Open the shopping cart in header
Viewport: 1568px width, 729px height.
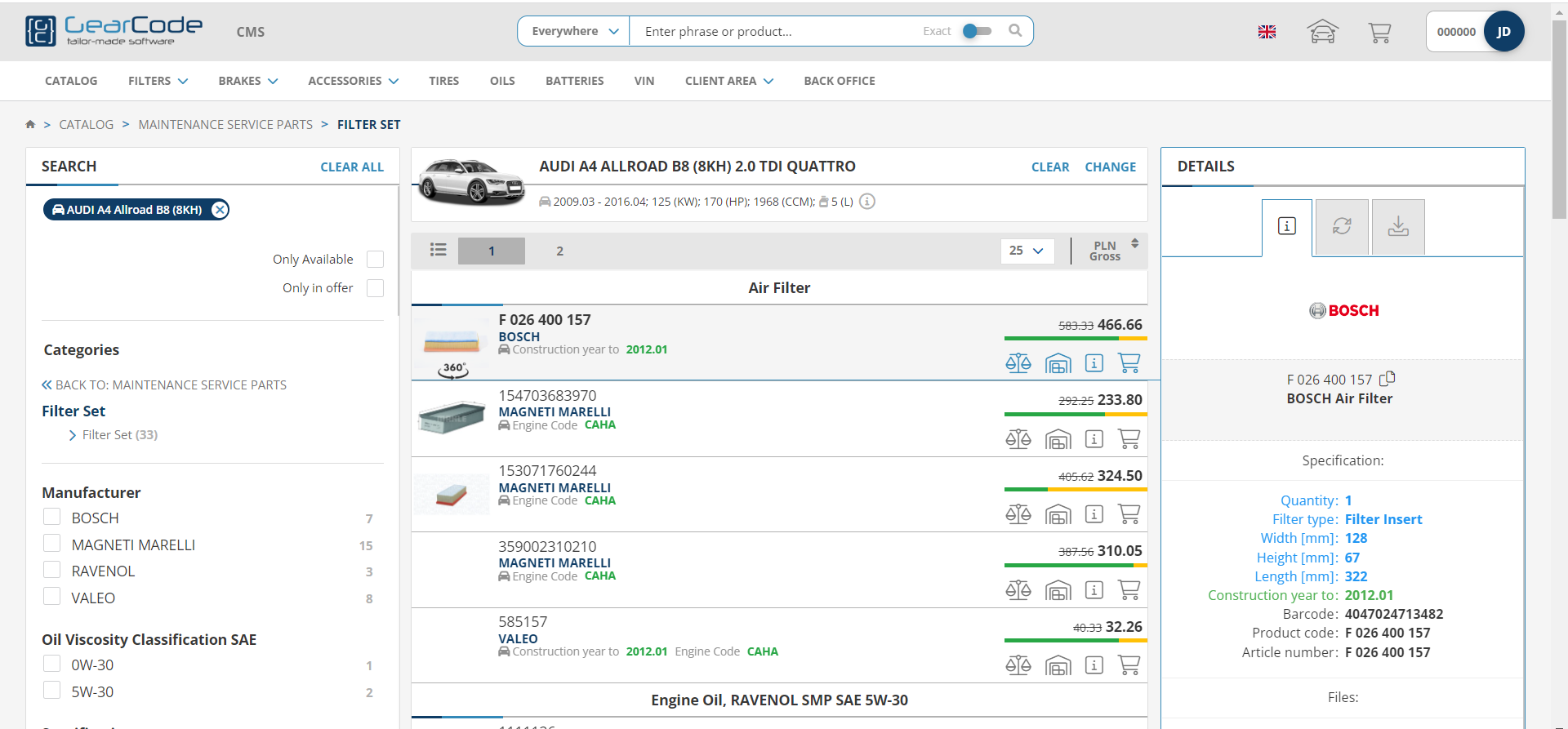1379,32
